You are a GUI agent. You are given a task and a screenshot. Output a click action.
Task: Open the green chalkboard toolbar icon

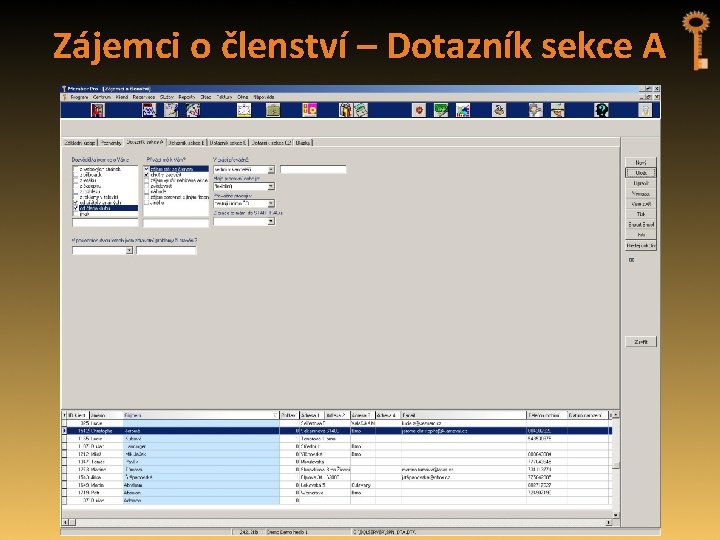(441, 110)
